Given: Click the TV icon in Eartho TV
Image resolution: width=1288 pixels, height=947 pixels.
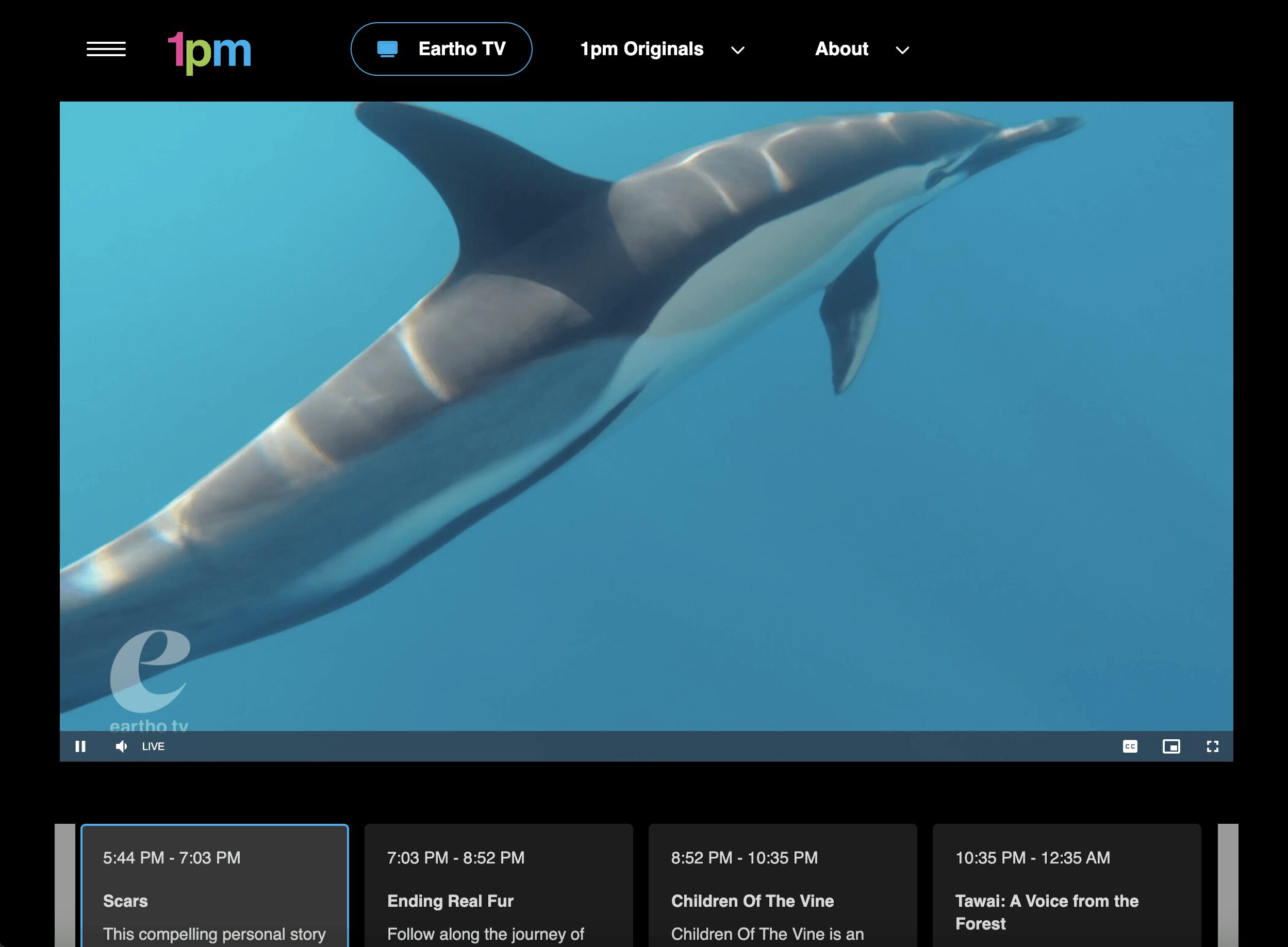Looking at the screenshot, I should 388,49.
